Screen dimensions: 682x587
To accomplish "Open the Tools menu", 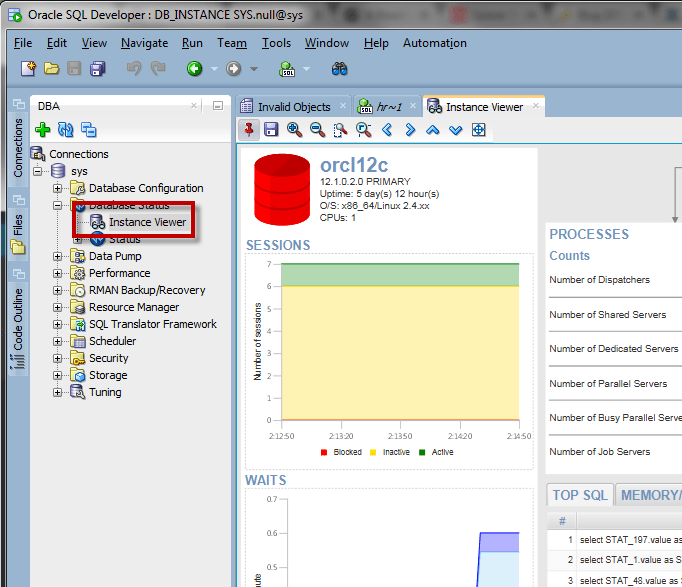I will point(276,43).
